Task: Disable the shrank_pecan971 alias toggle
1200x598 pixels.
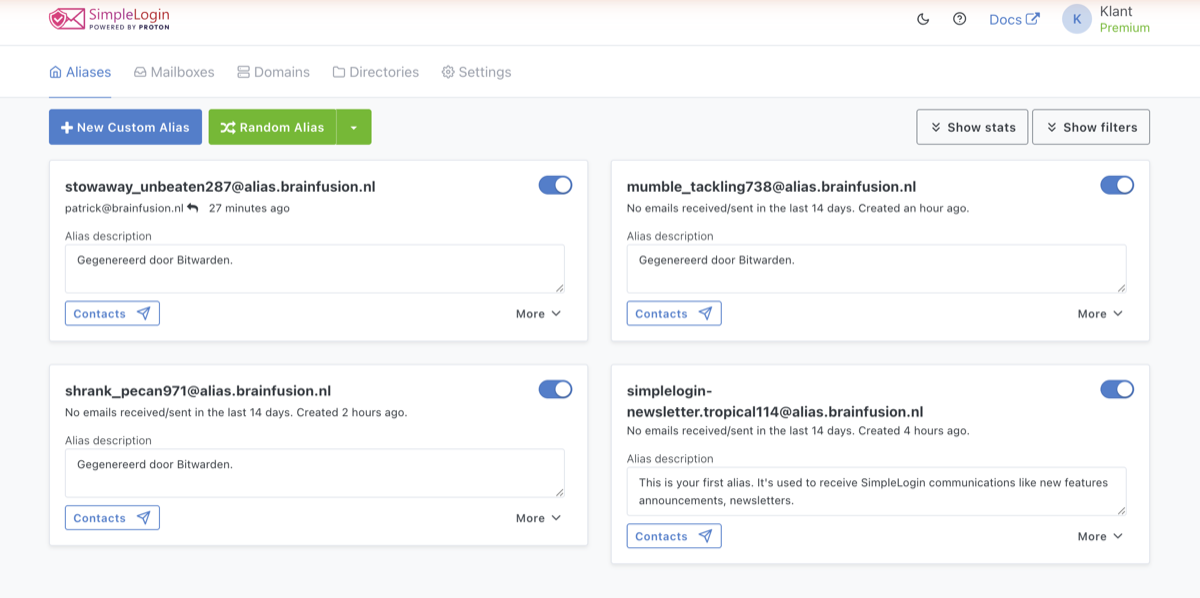Action: 555,389
